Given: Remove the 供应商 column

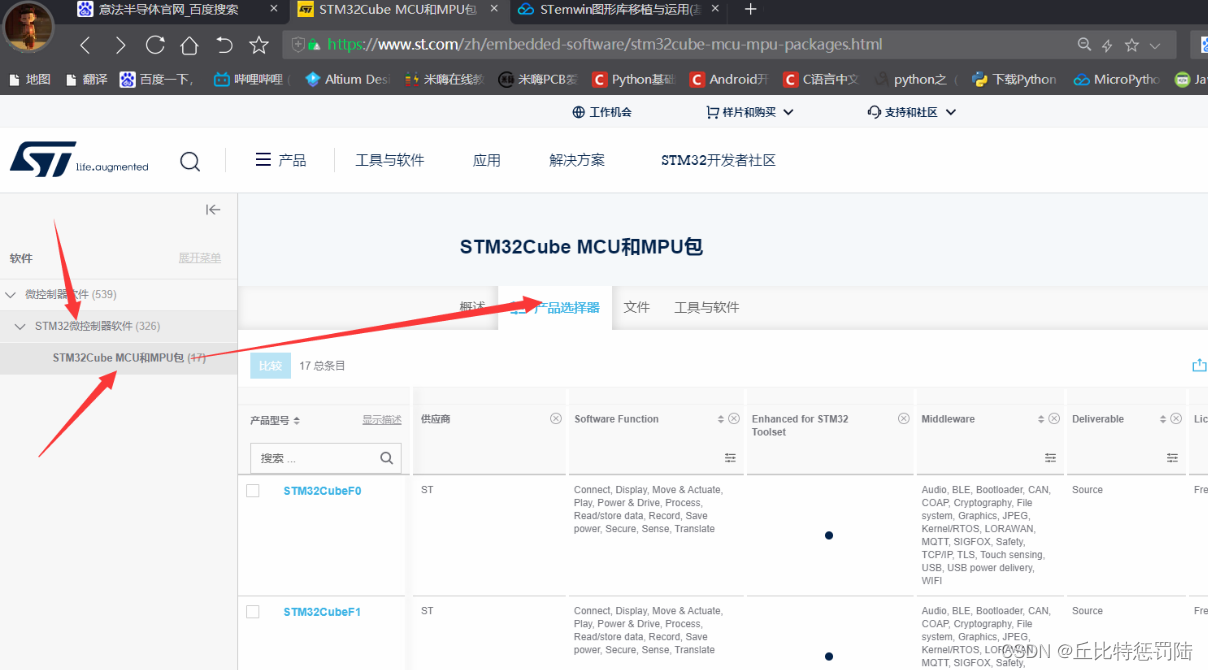Looking at the screenshot, I should 556,418.
